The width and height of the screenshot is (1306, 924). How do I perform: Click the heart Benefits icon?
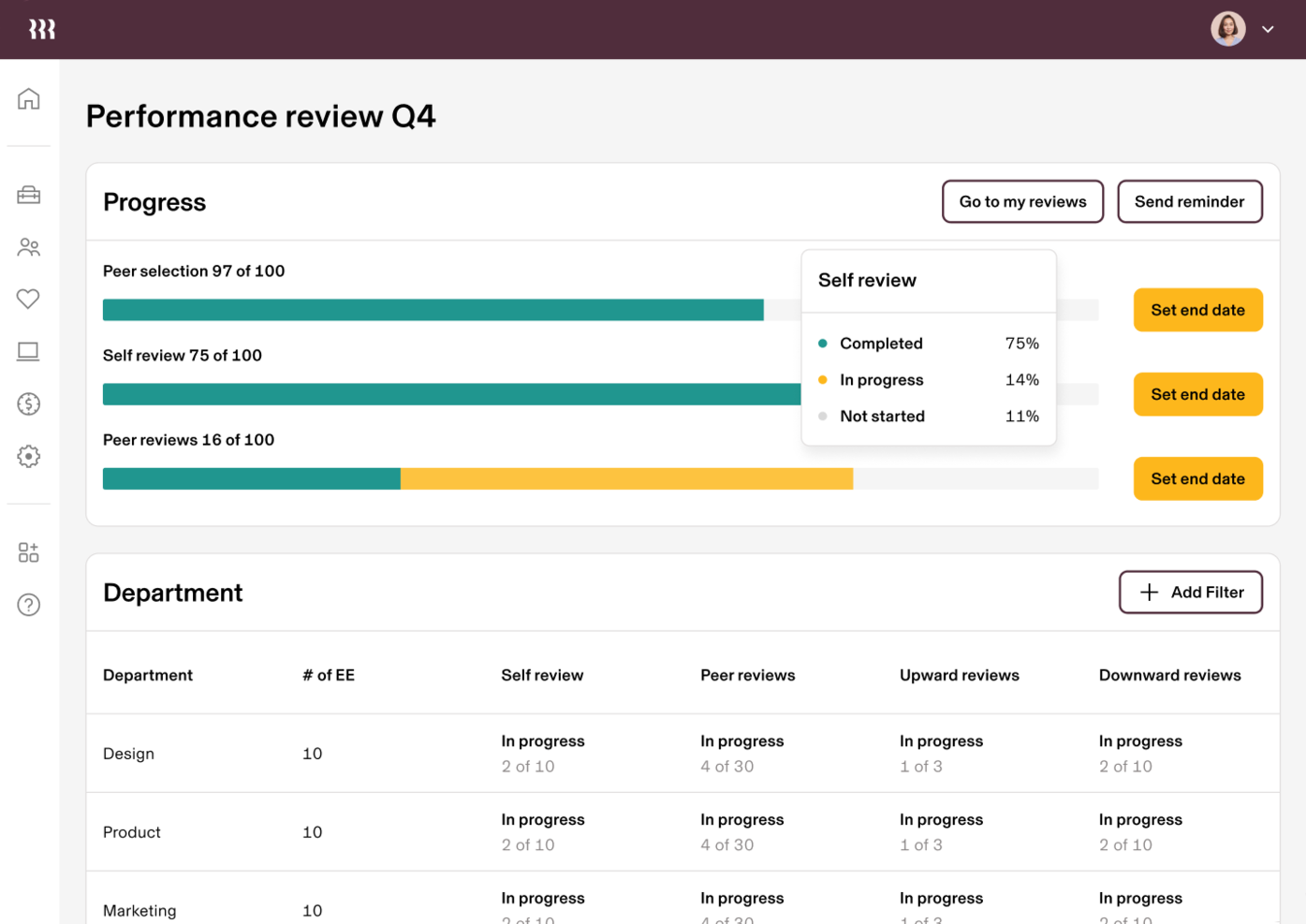28,299
